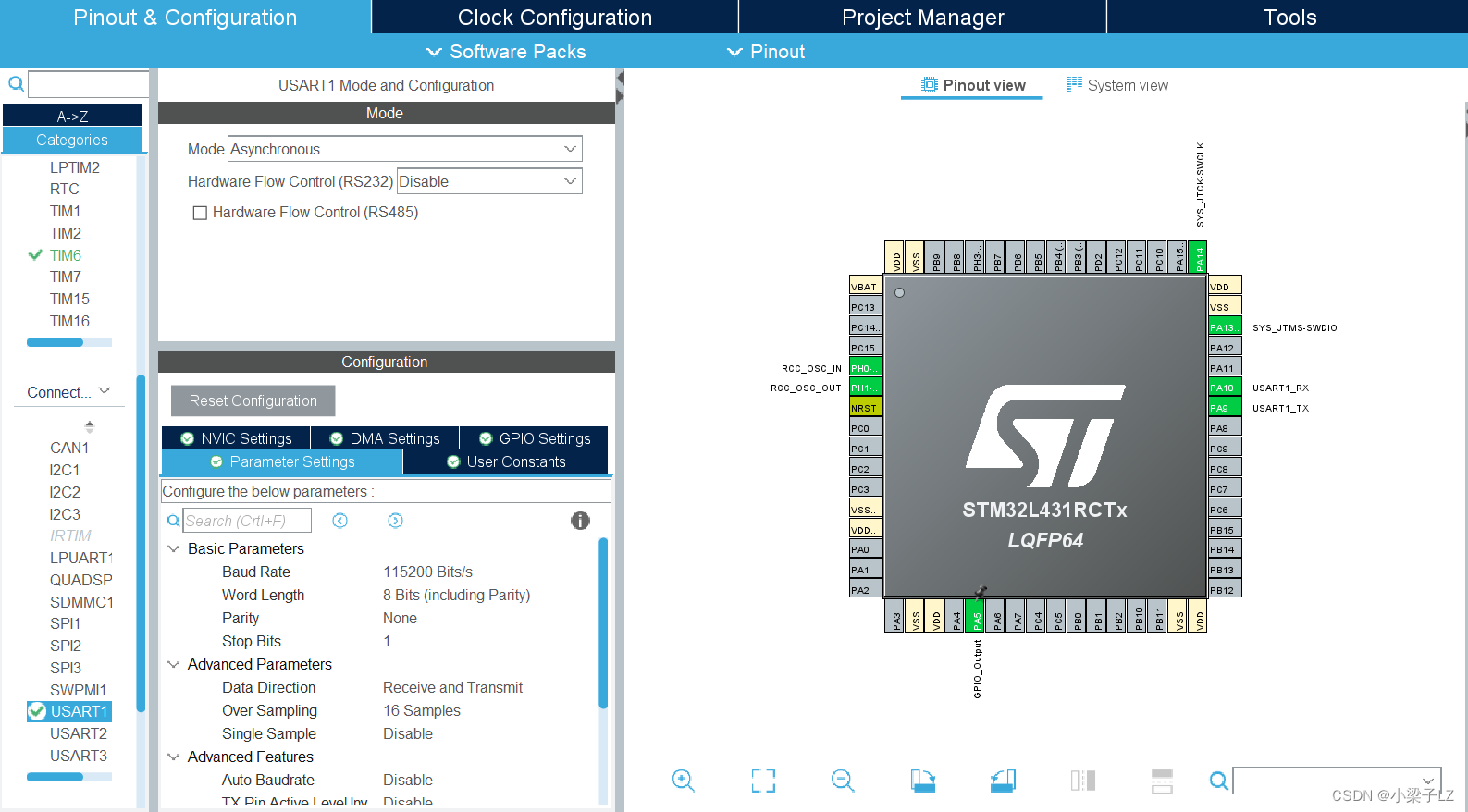Image resolution: width=1468 pixels, height=812 pixels.
Task: Select pin PA10 USART1_RX on chip
Action: click(1225, 388)
